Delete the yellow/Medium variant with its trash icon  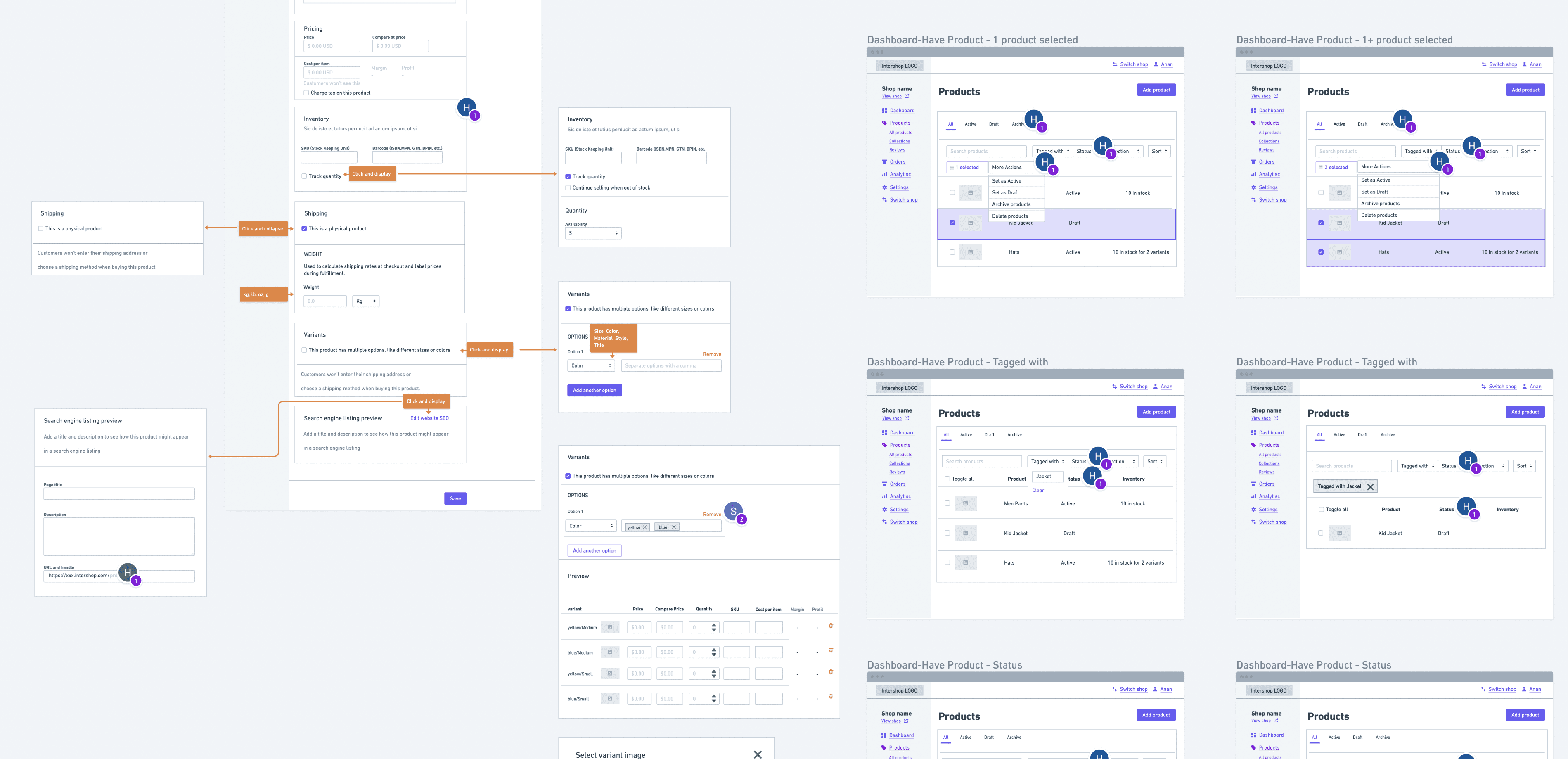830,626
